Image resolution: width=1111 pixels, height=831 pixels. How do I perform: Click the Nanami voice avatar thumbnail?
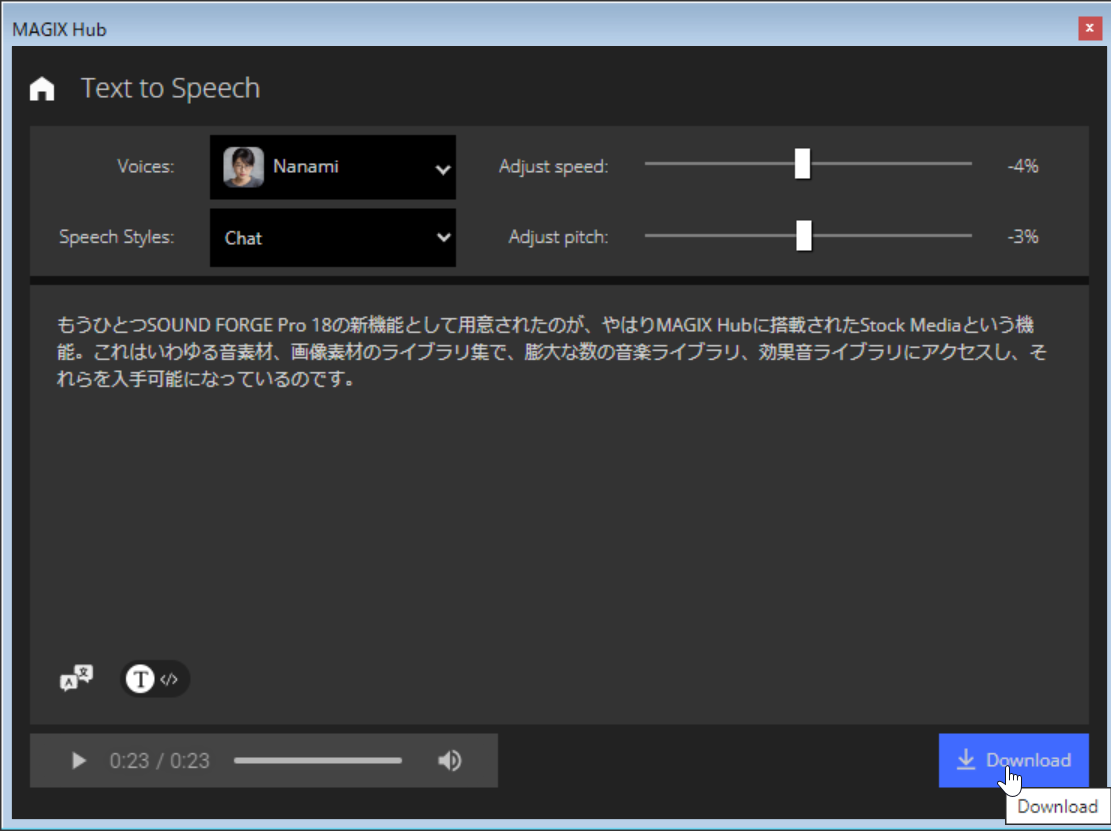click(243, 167)
